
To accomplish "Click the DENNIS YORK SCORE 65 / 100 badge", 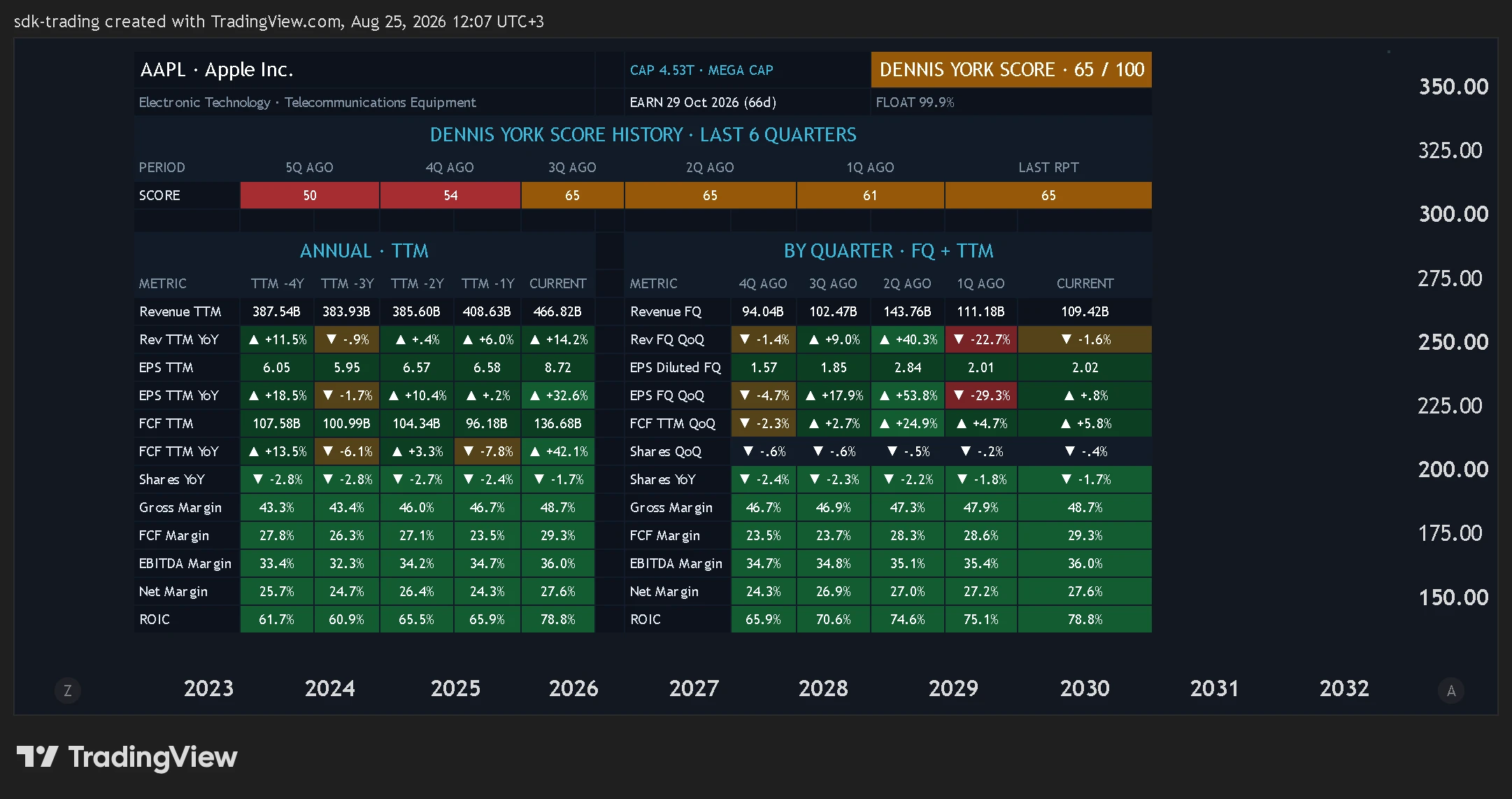I will tap(1011, 70).
